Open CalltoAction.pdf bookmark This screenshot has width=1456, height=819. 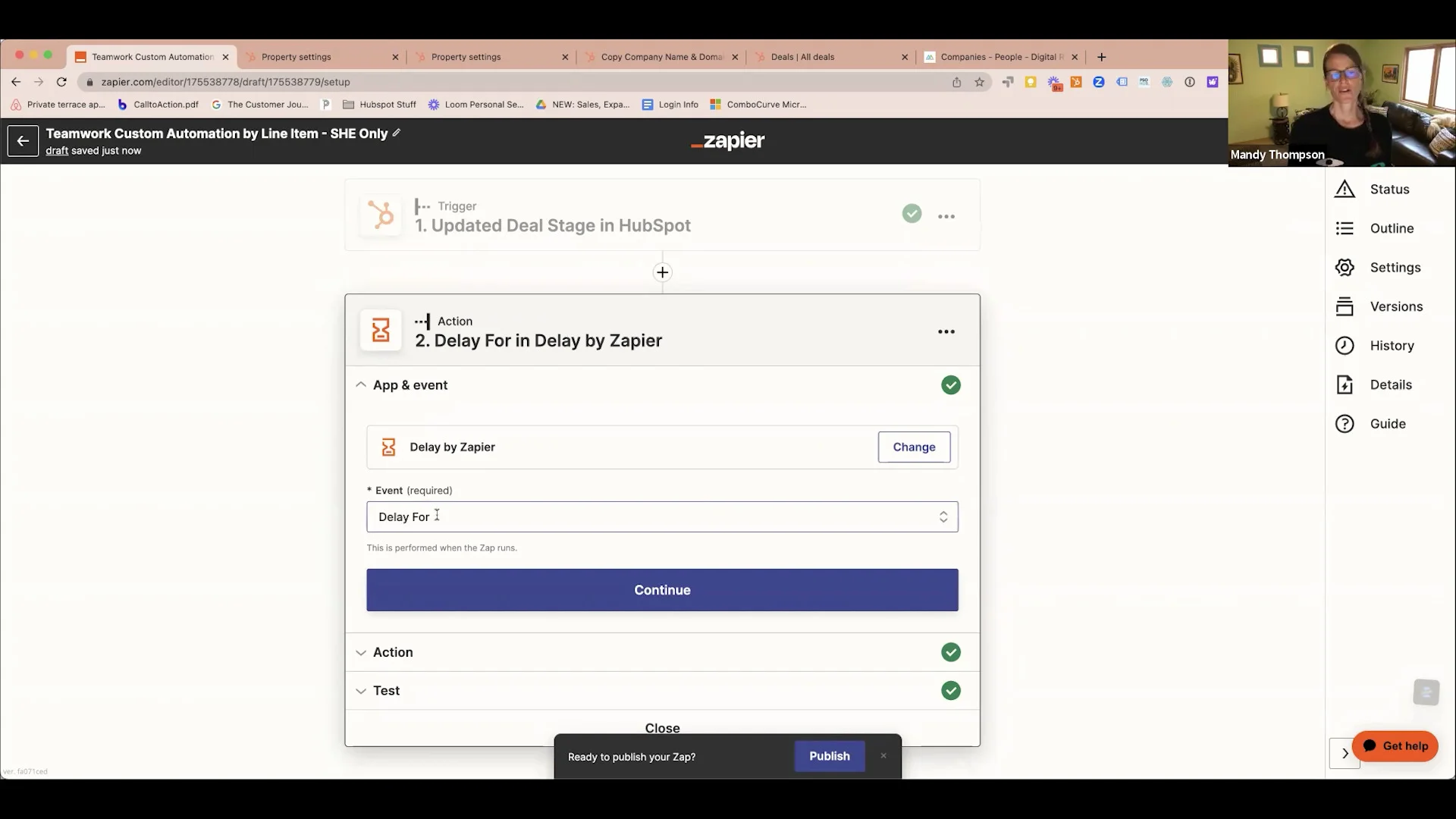coord(158,105)
